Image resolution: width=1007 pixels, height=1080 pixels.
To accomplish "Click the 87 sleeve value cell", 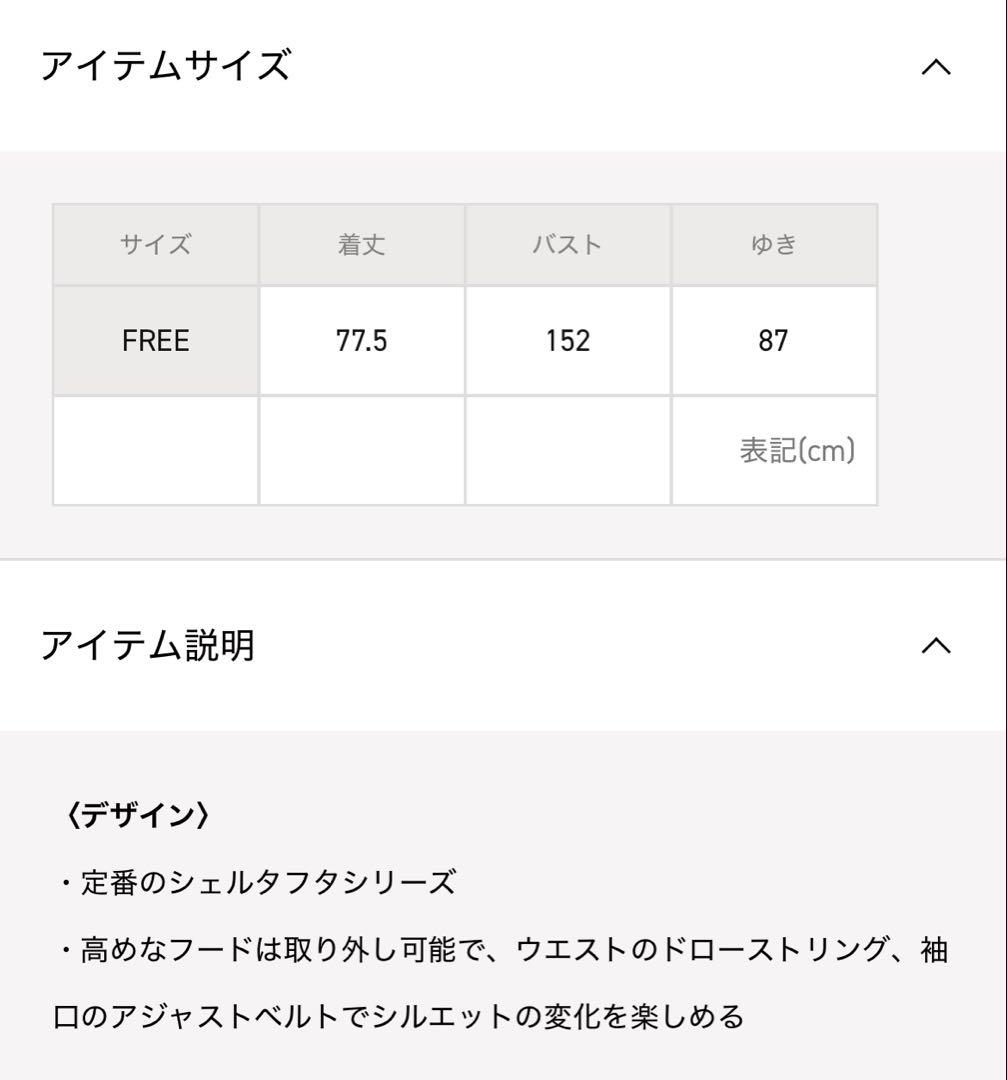I will tap(773, 341).
